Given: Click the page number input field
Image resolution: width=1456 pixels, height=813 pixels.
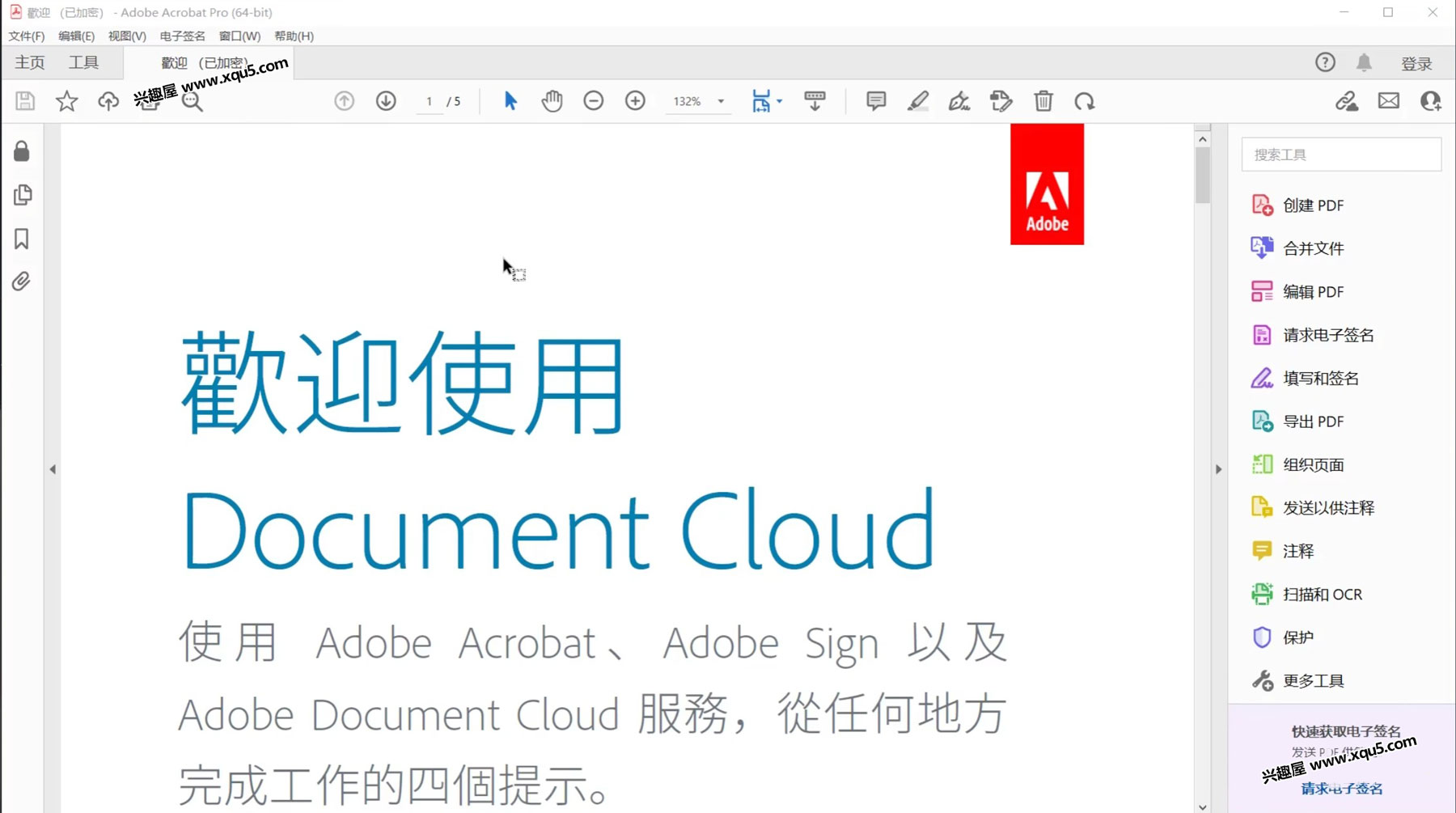Looking at the screenshot, I should tap(430, 102).
